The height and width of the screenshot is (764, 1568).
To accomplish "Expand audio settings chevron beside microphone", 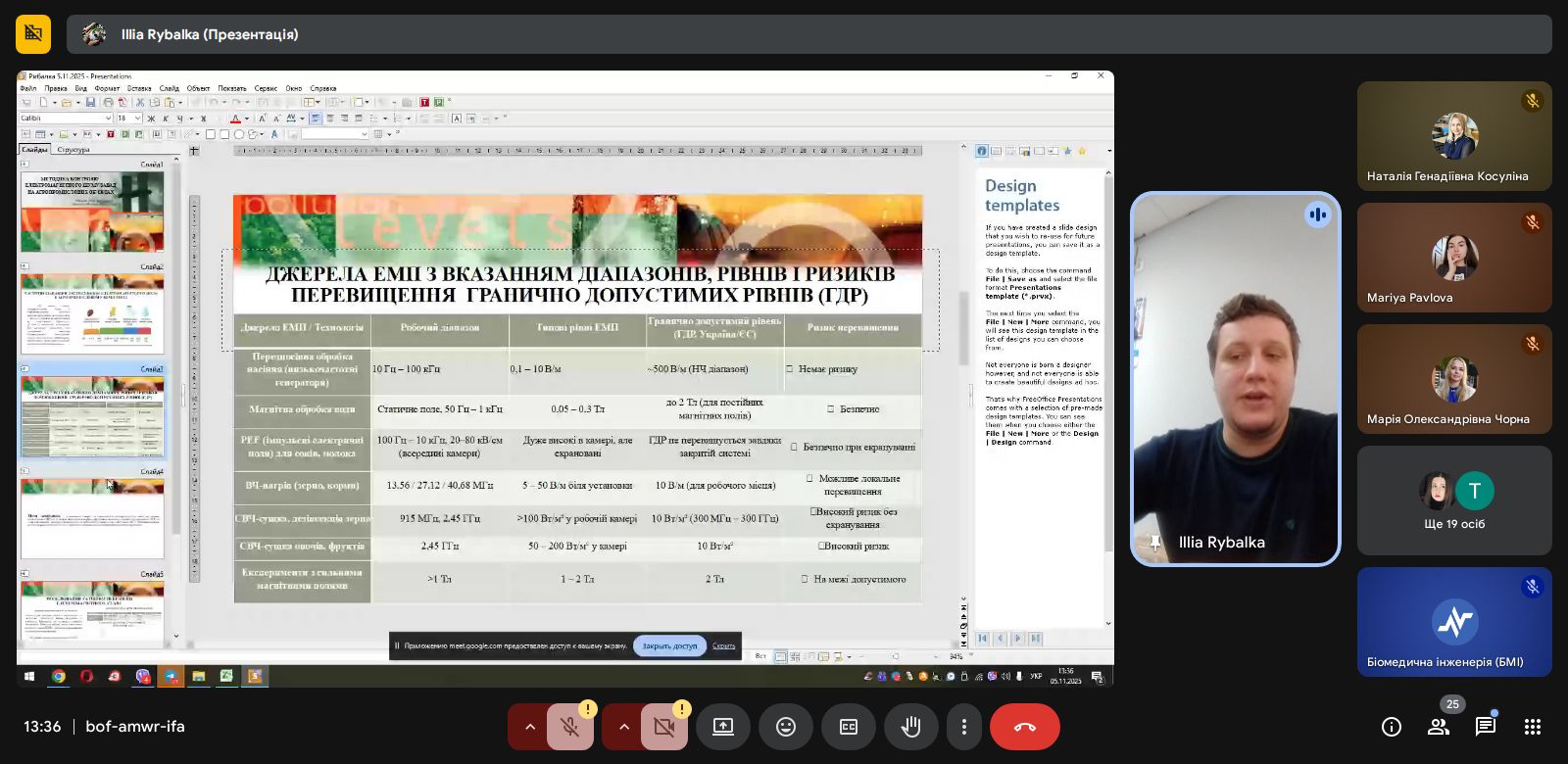I will (529, 727).
